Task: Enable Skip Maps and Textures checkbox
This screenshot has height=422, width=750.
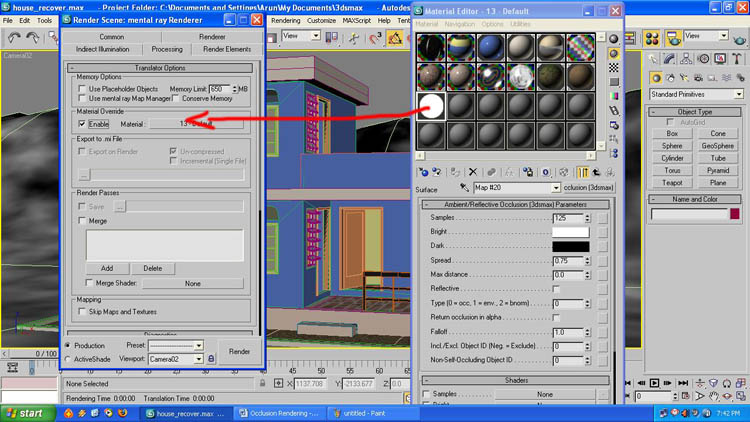Action: 81,312
